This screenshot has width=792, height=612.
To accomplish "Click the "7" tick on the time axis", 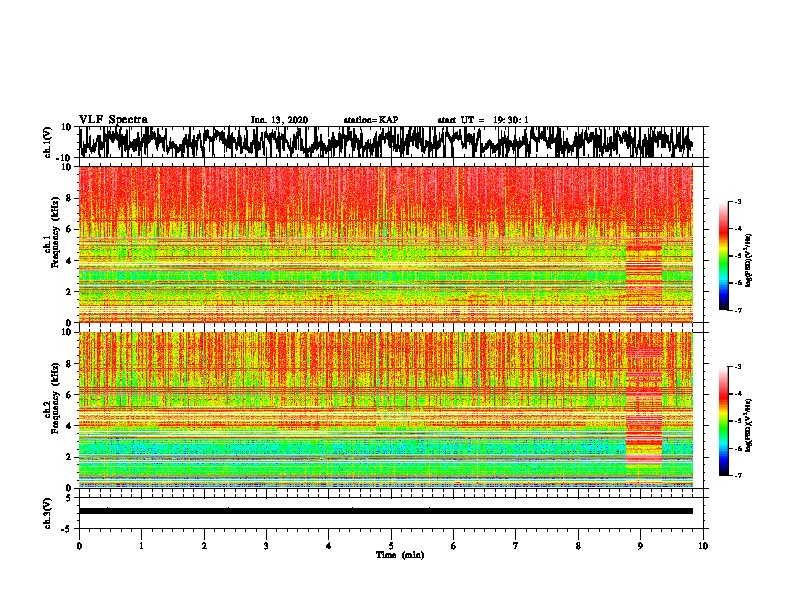I will pyautogui.click(x=516, y=546).
